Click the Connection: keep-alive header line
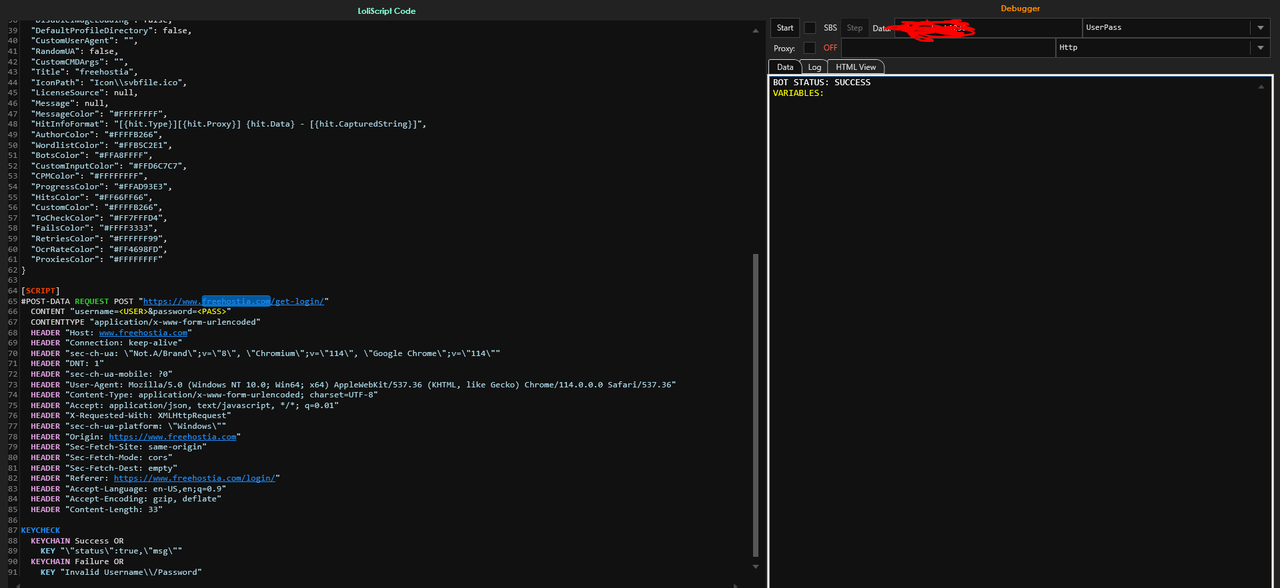Screen dimensions: 1280x588 point(108,342)
